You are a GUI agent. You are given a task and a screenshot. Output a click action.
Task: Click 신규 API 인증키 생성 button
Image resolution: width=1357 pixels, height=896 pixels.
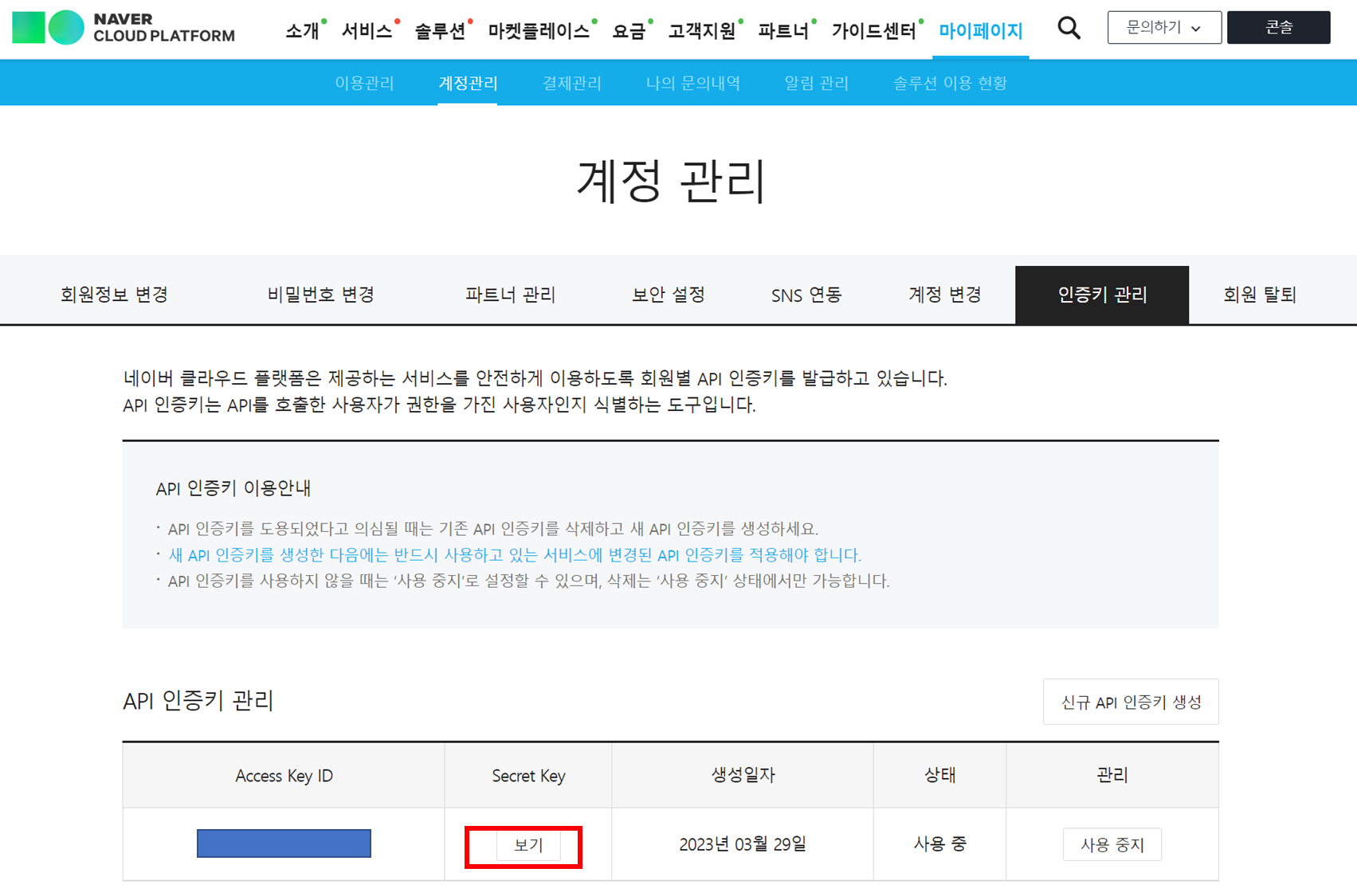tap(1131, 702)
